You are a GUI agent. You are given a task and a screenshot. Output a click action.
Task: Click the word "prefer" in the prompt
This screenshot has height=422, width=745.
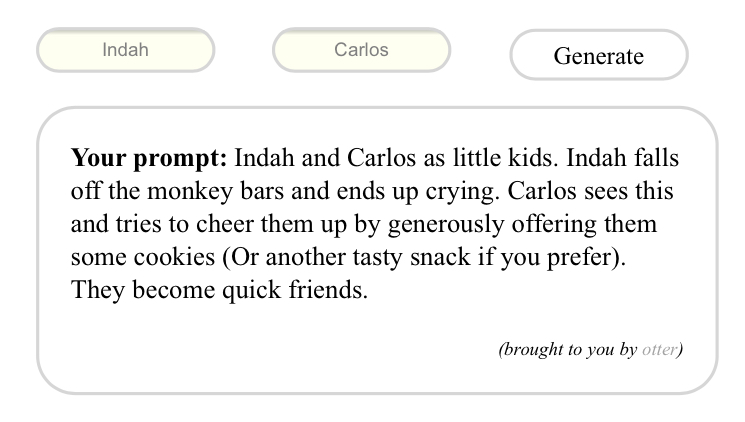(x=588, y=256)
